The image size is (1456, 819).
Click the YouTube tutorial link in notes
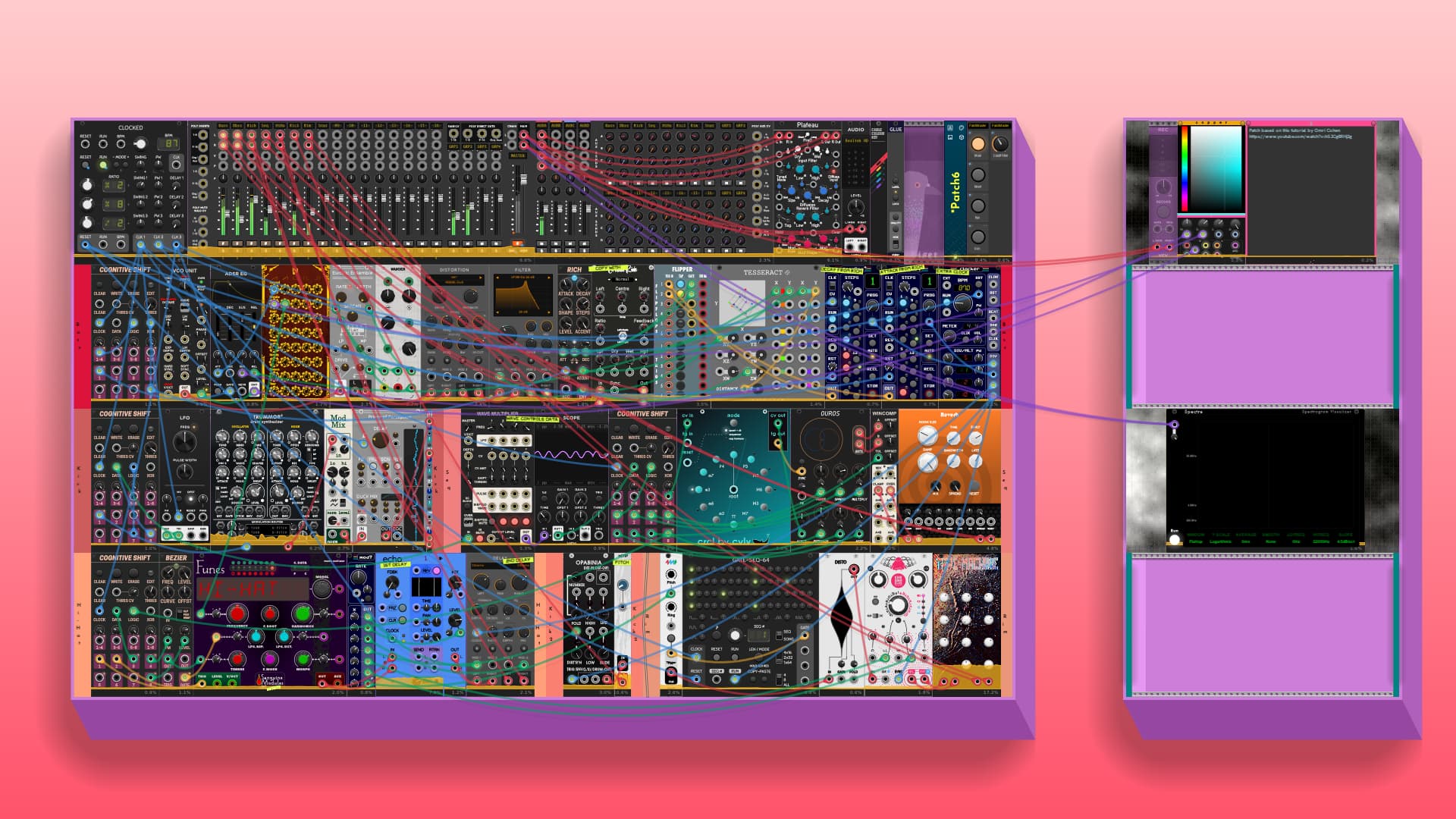click(1300, 137)
